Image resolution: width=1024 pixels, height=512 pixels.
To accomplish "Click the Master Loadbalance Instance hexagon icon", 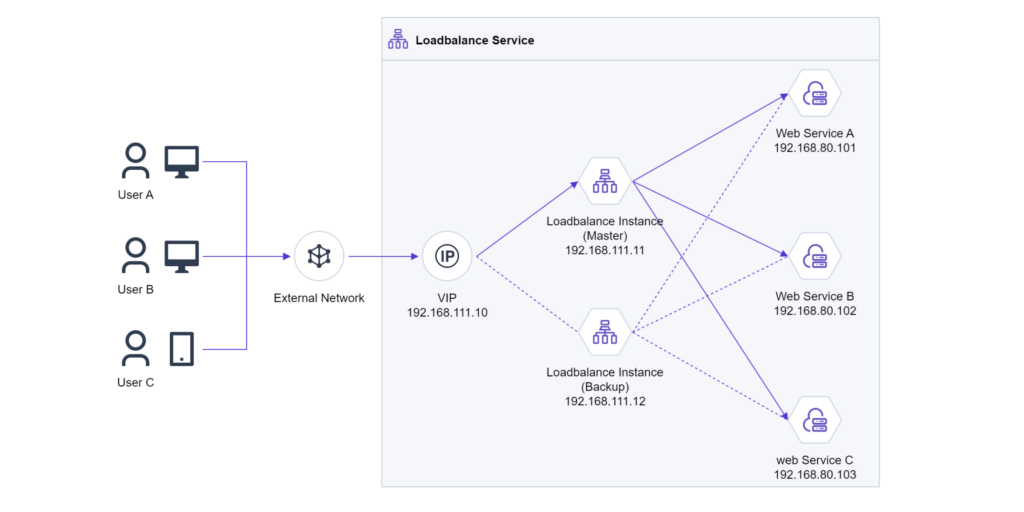I will click(x=605, y=182).
